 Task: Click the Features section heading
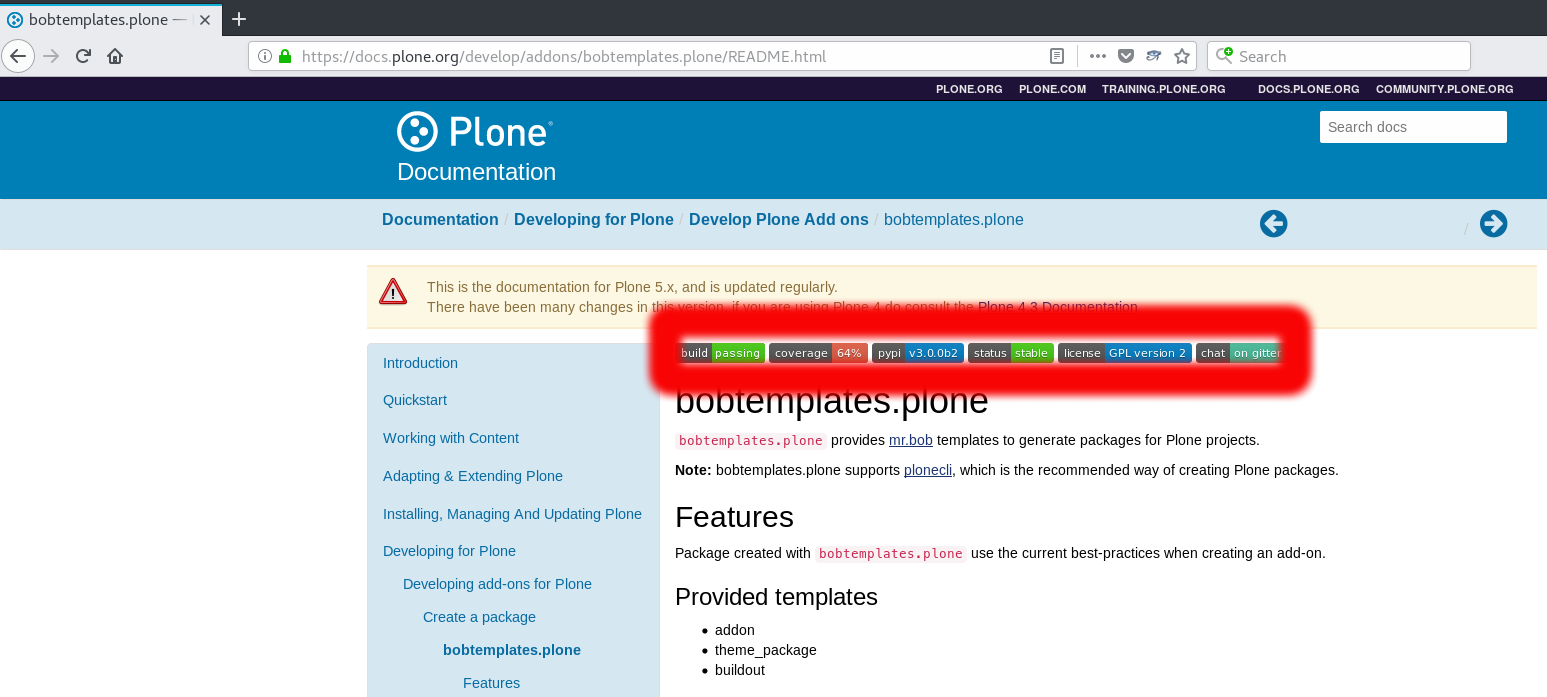tap(734, 517)
